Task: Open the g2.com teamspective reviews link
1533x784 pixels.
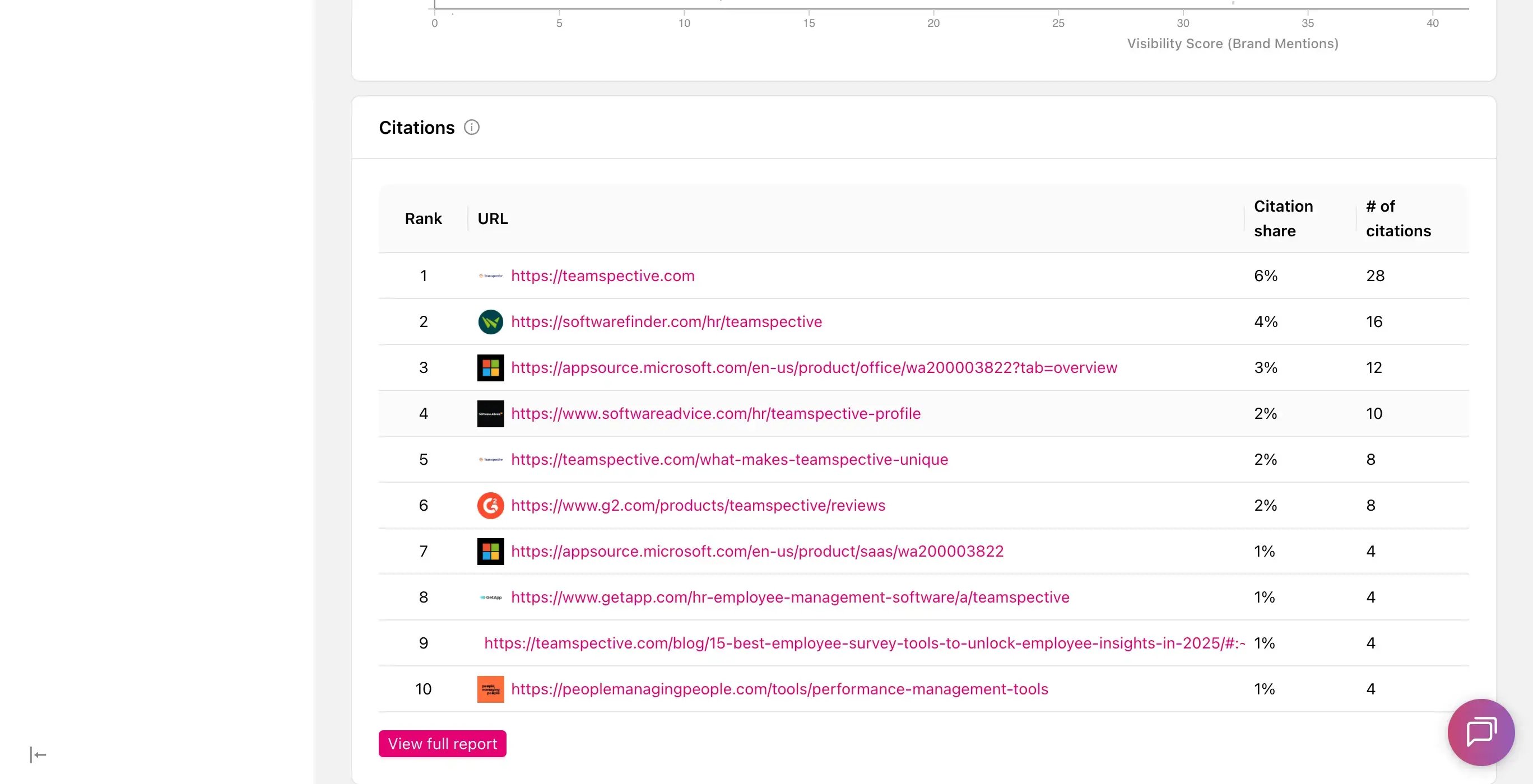Action: [698, 506]
